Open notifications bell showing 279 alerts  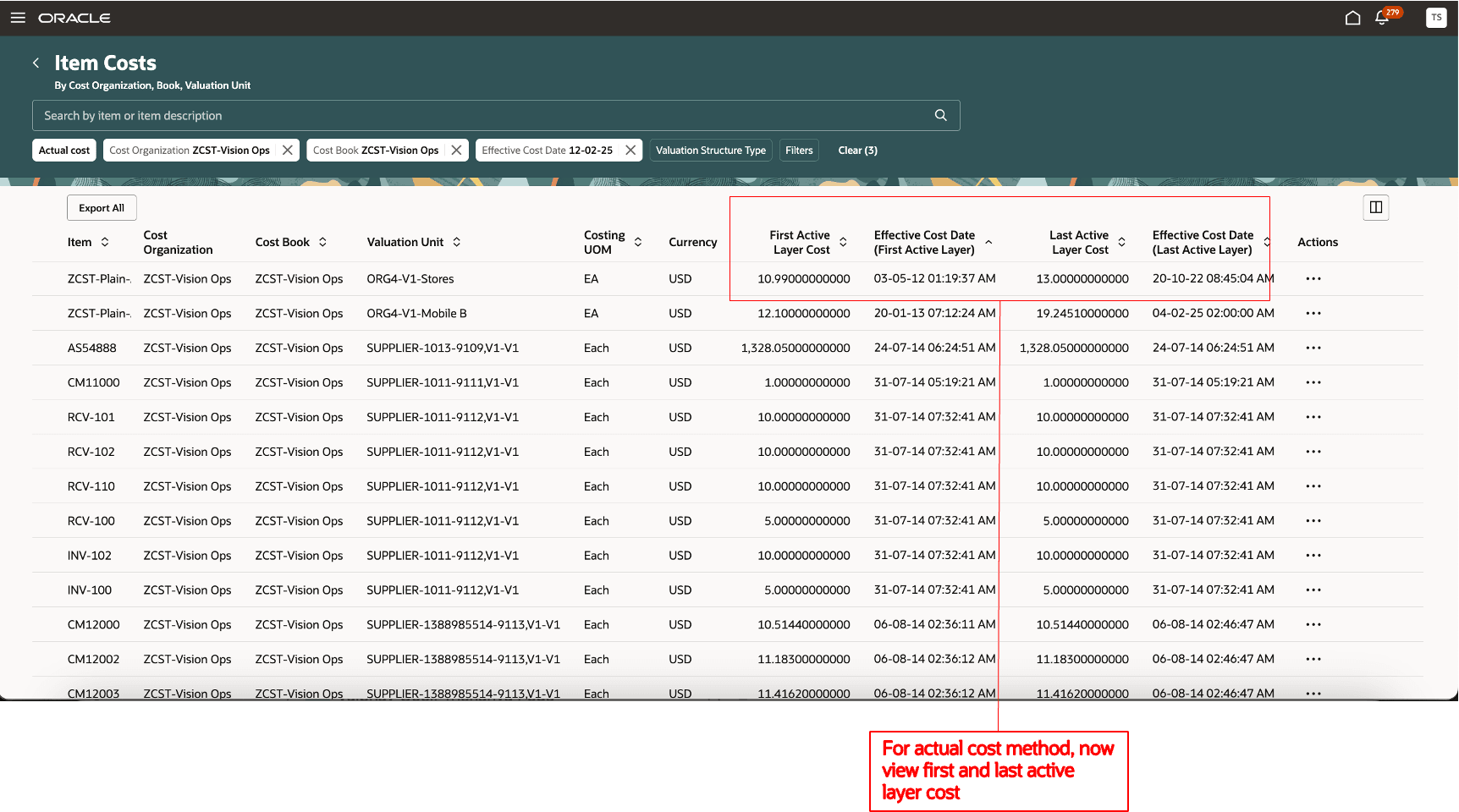tap(1381, 18)
